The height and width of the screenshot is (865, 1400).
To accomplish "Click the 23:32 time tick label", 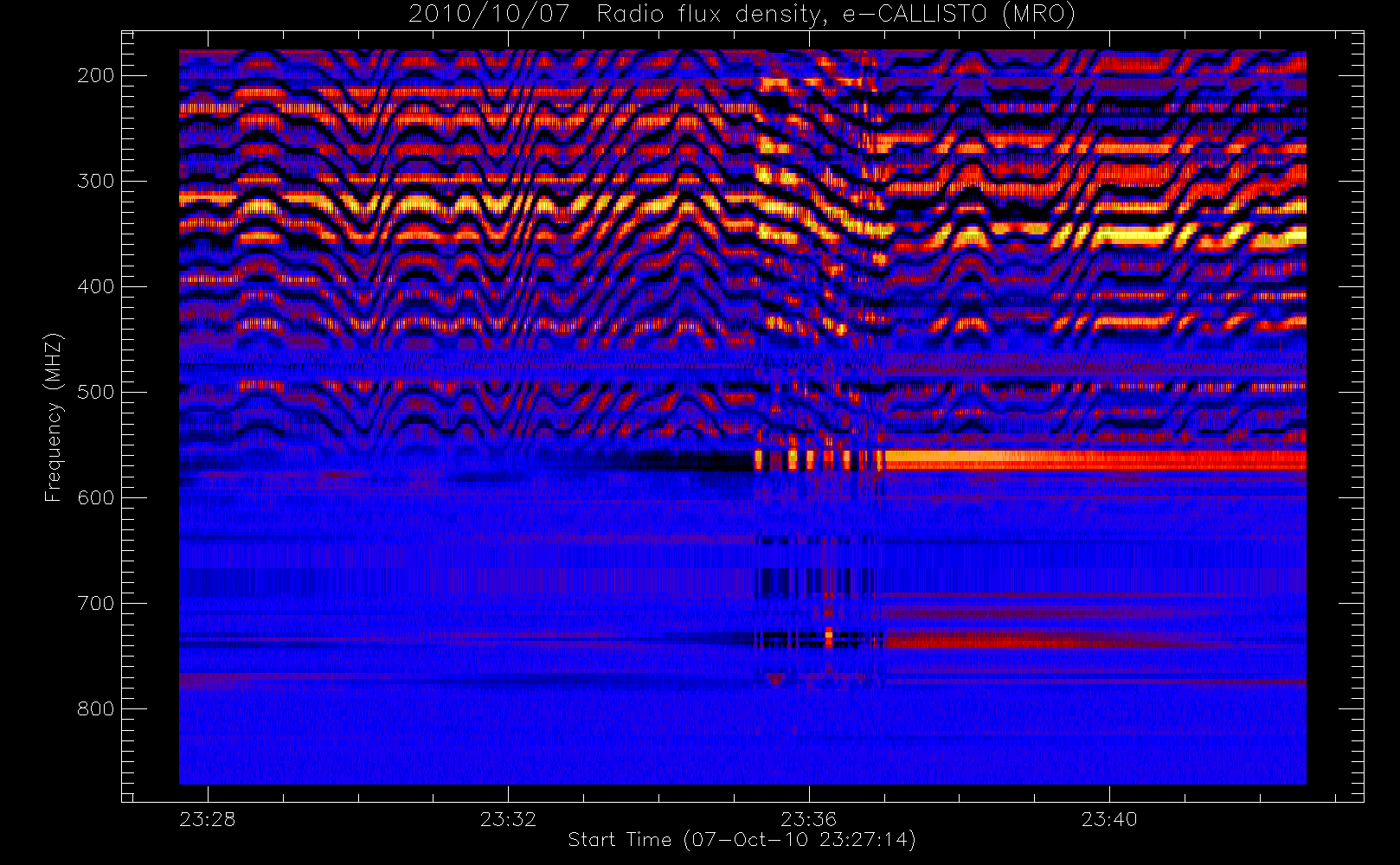I will point(508,819).
